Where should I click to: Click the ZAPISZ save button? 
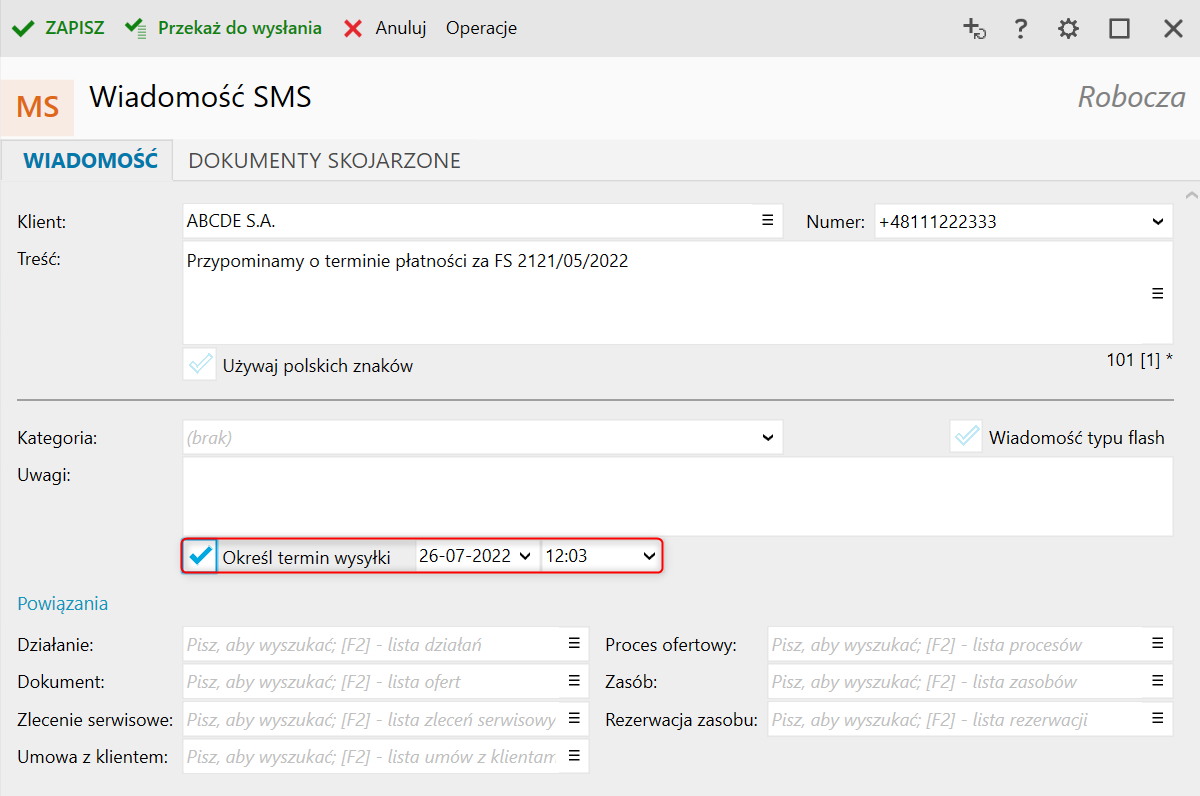(x=57, y=28)
